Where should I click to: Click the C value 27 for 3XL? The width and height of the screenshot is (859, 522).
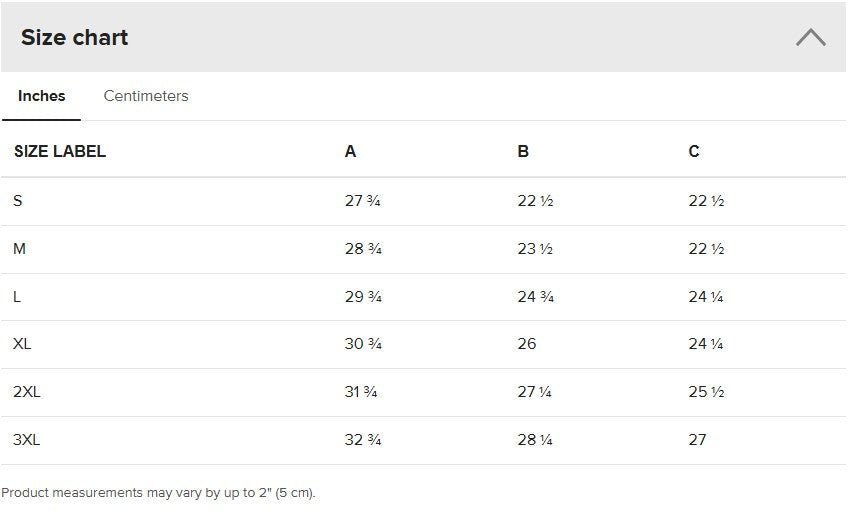(x=697, y=440)
